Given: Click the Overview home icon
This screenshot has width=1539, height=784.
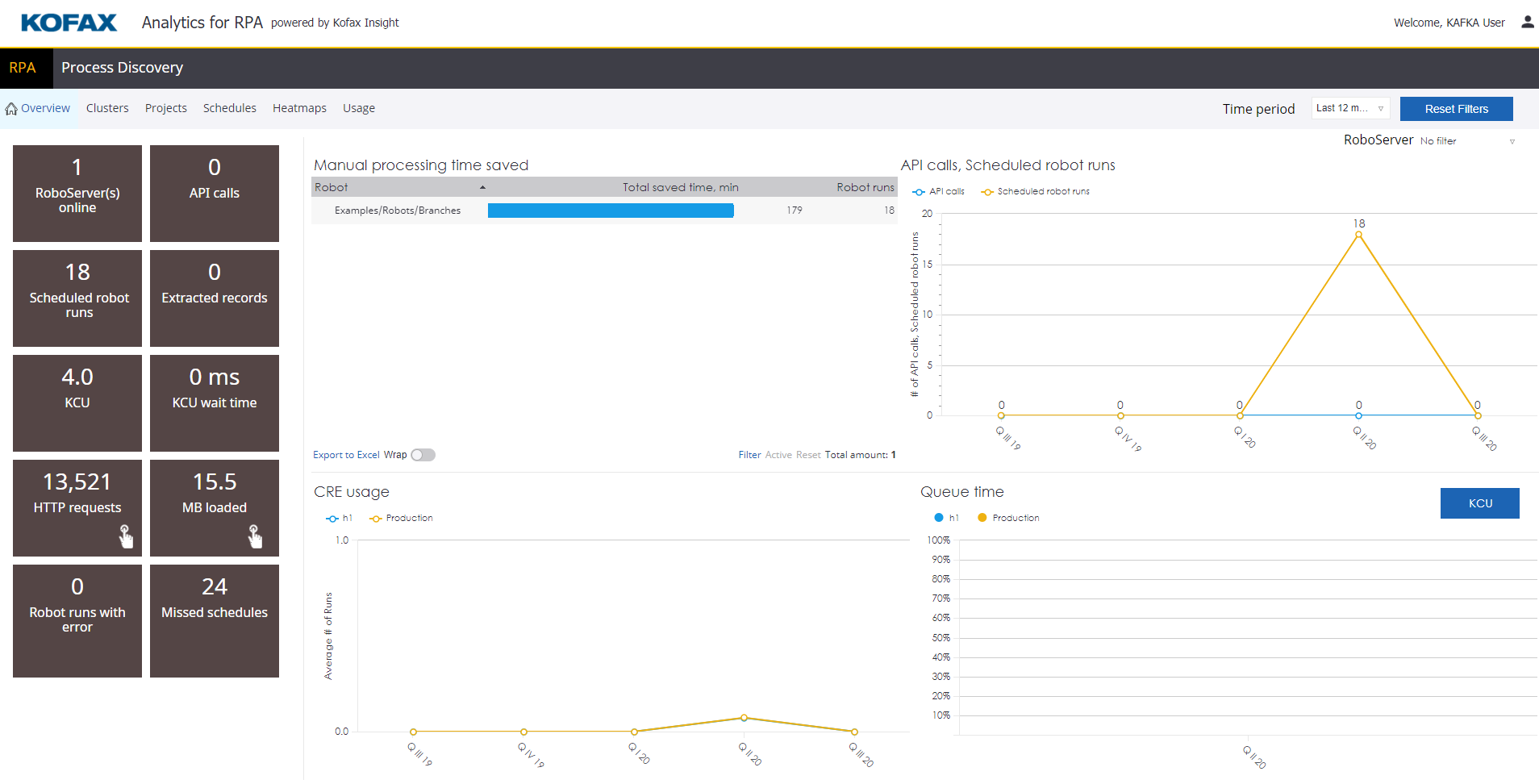Looking at the screenshot, I should coord(11,109).
